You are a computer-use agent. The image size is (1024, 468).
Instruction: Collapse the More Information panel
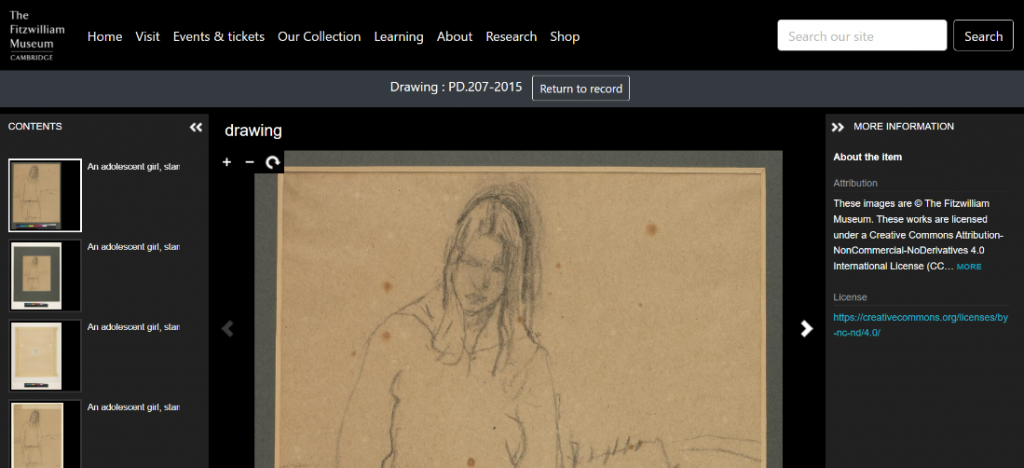click(838, 127)
